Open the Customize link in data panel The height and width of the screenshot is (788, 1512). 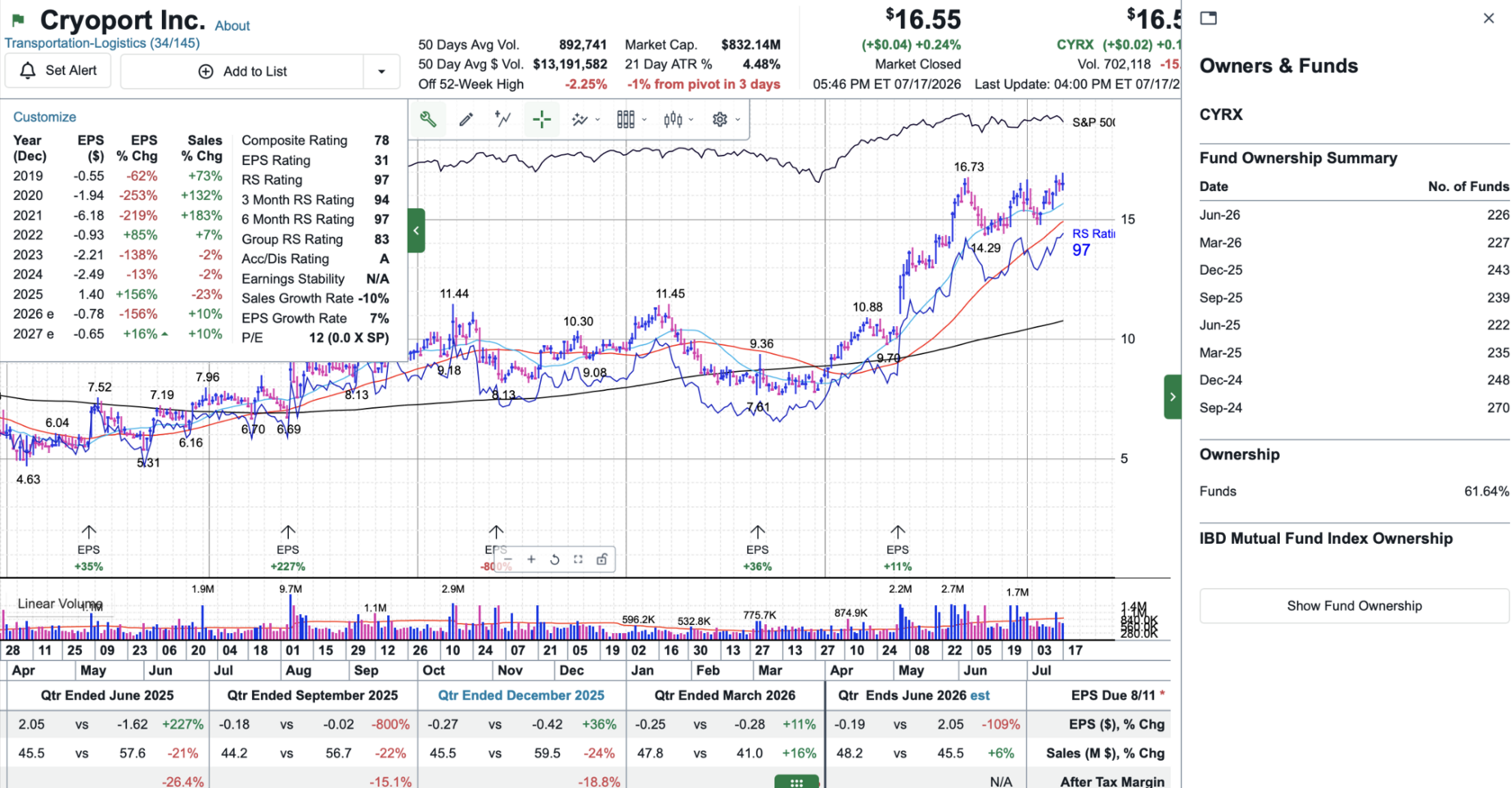(x=44, y=117)
